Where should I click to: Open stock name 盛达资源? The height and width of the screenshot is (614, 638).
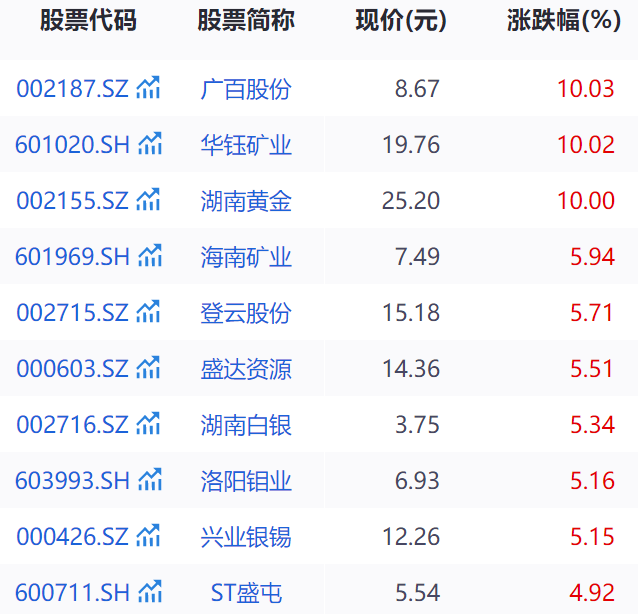[x=246, y=369]
